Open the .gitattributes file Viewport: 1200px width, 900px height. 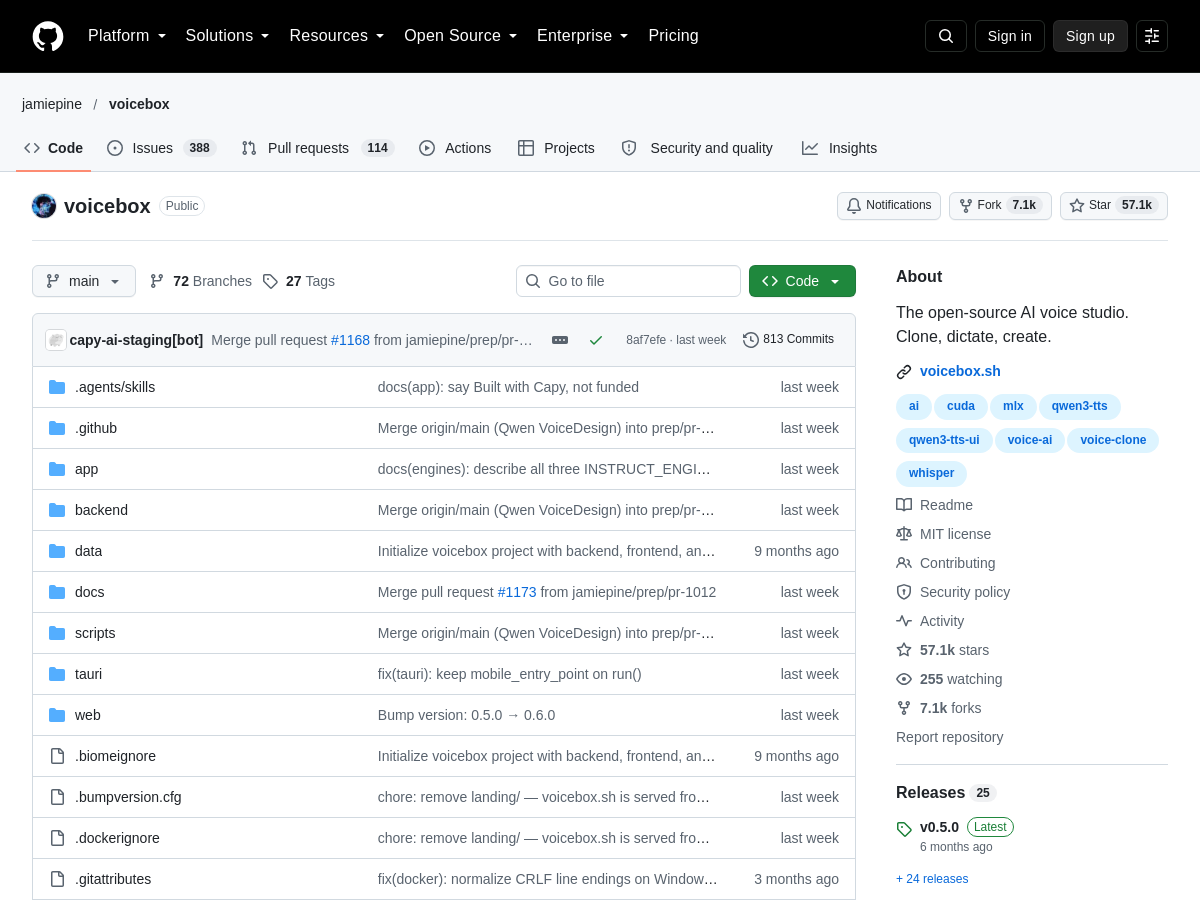pyautogui.click(x=113, y=879)
